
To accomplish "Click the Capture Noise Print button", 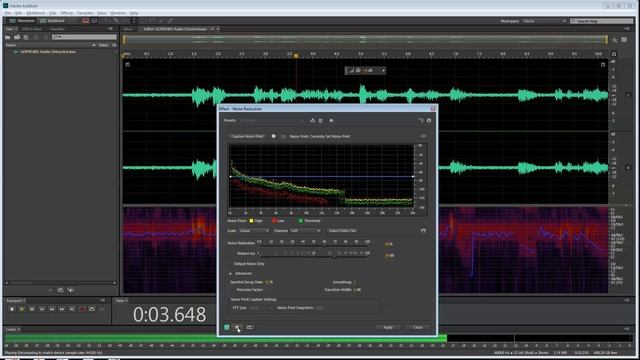I will click(x=247, y=136).
